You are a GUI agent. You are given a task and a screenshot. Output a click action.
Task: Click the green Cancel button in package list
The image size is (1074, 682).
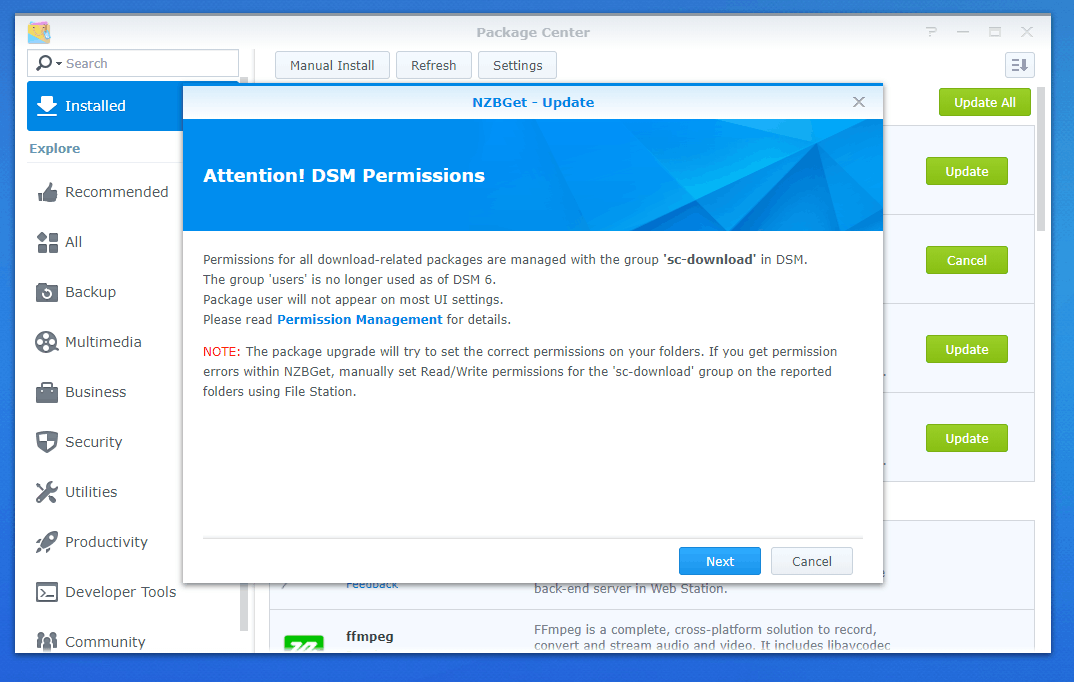(x=966, y=260)
